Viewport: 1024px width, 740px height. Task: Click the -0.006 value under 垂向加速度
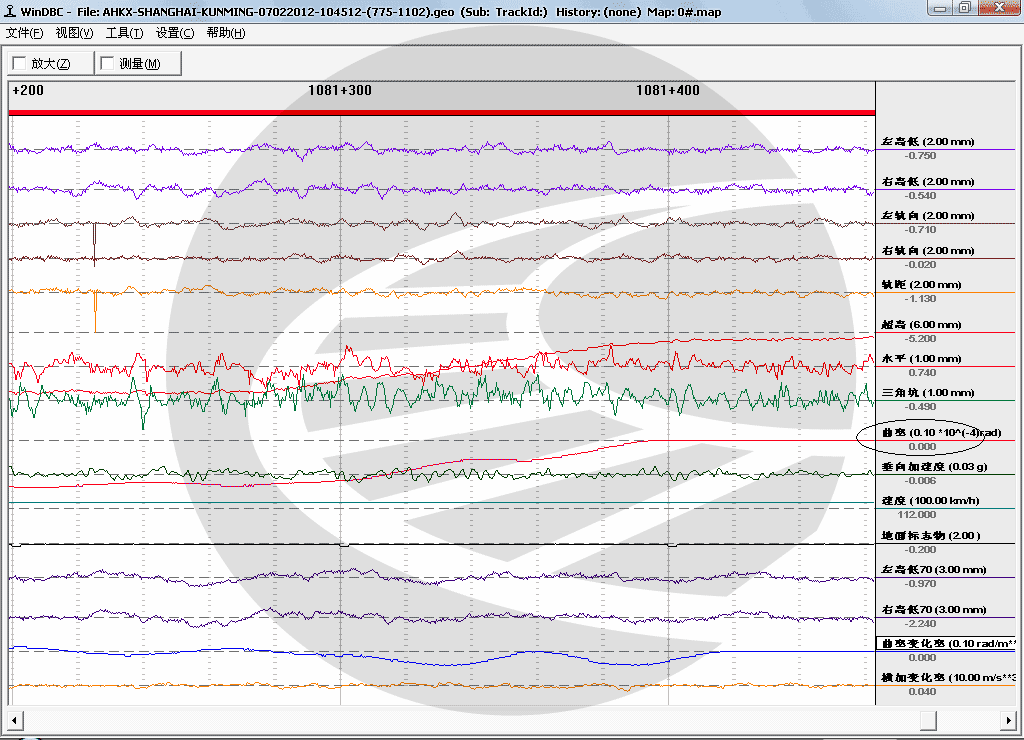920,480
